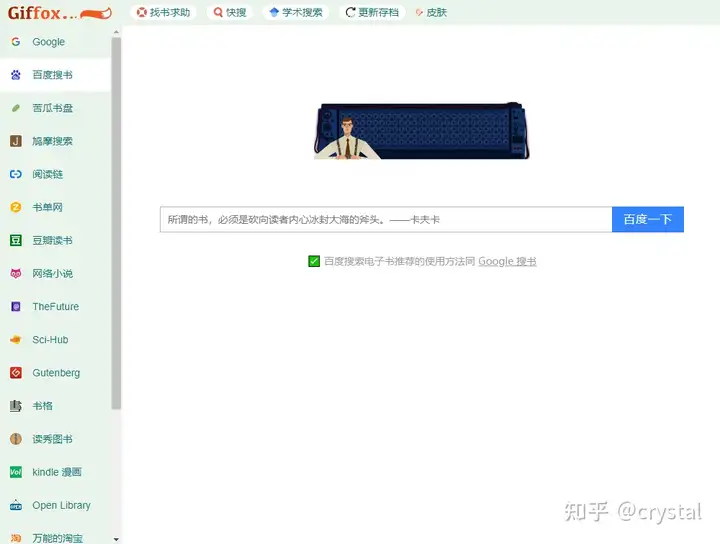Open the 鸠摩搜索 brown J icon
The image size is (720, 544).
coord(16,141)
